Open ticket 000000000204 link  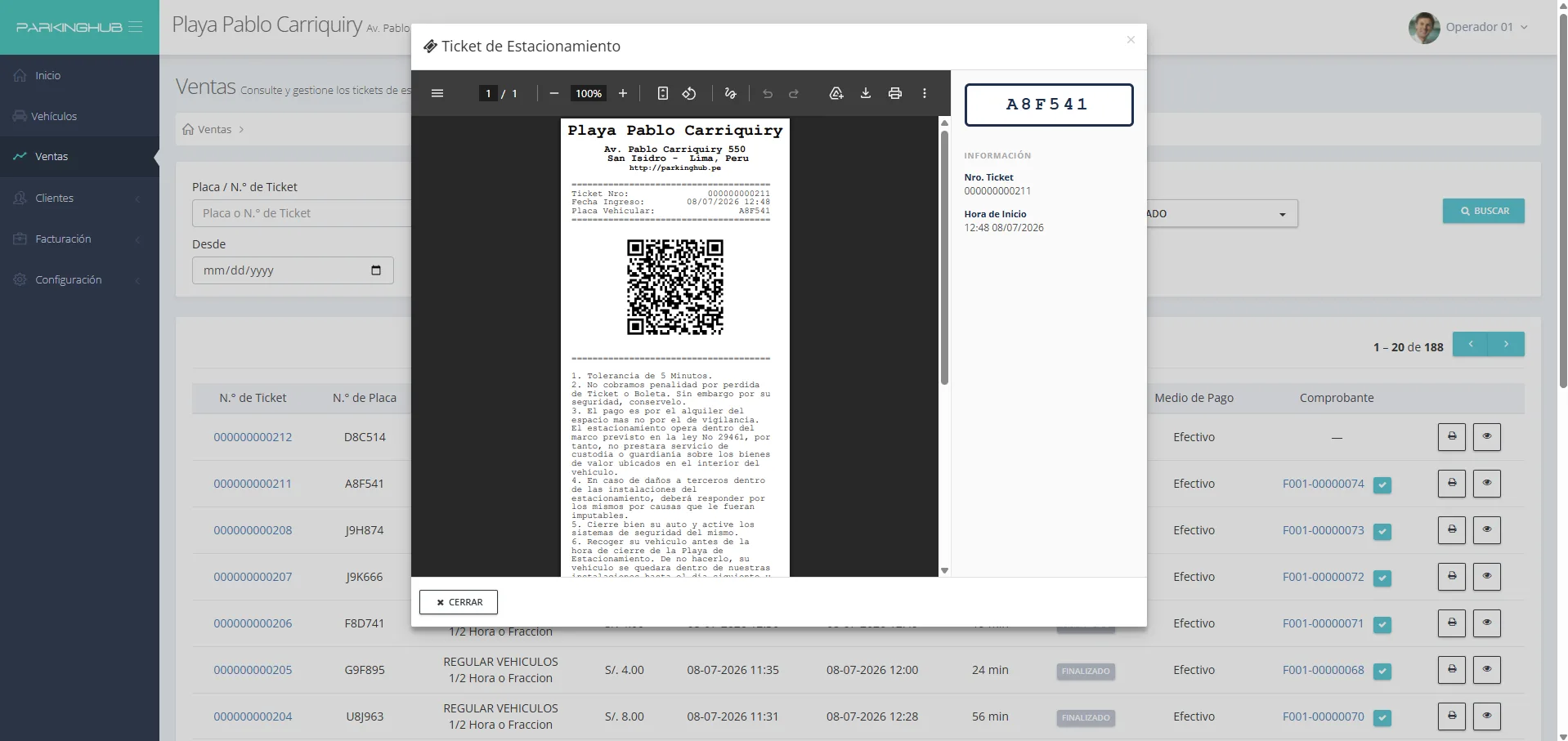pos(253,716)
